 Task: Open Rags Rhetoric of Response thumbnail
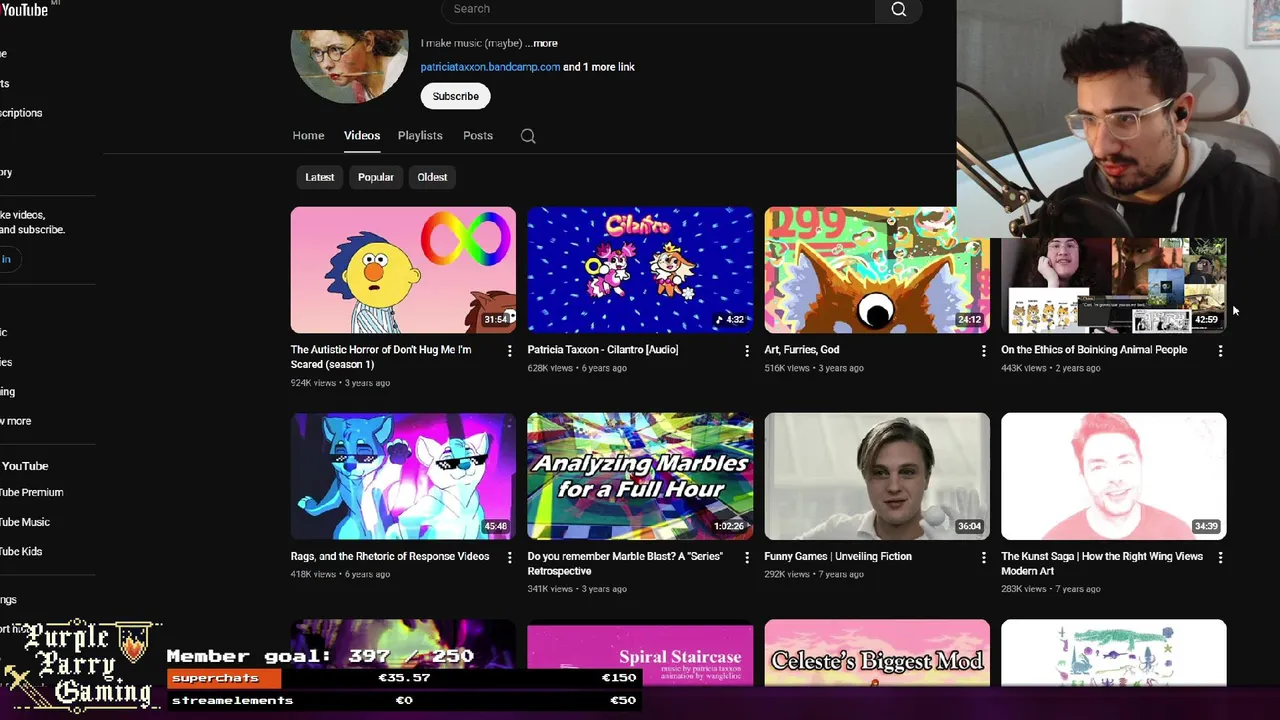(403, 476)
